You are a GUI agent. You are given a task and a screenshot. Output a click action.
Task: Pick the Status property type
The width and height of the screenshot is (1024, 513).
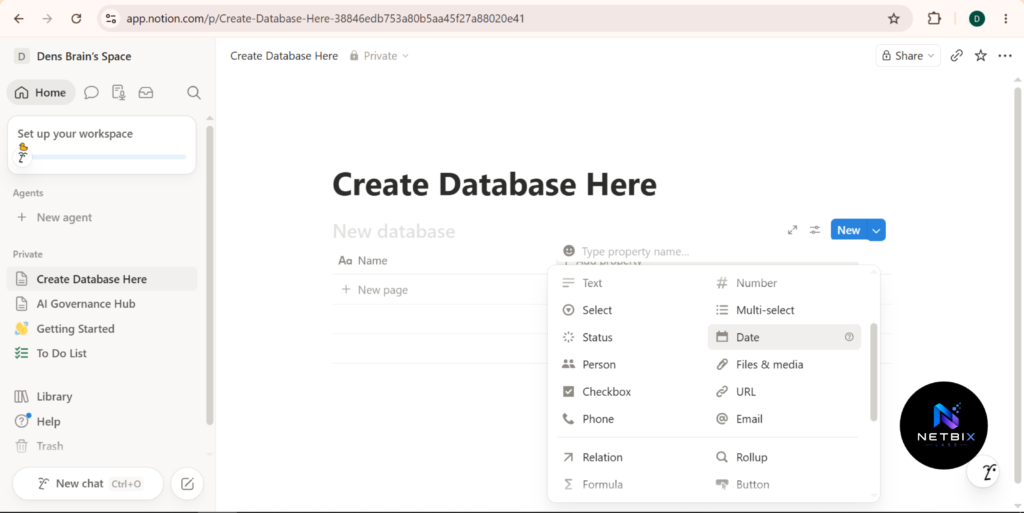click(632, 337)
